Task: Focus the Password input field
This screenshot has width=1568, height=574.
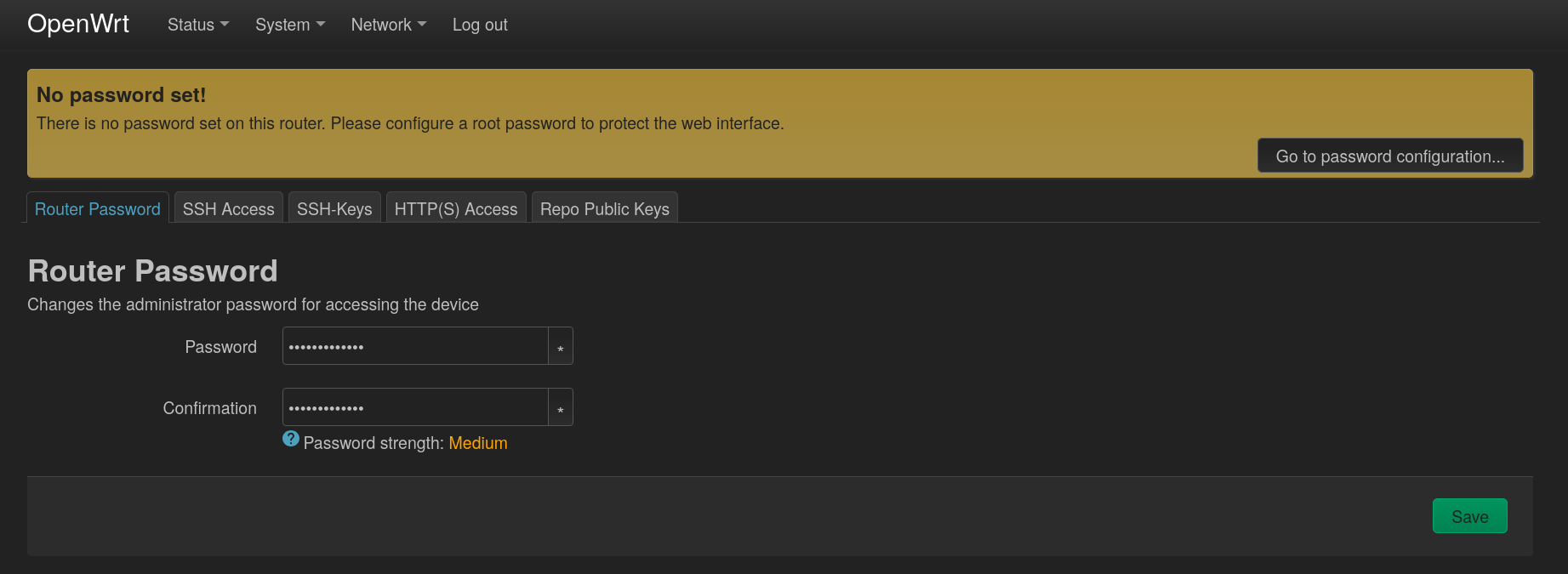Action: (x=415, y=346)
